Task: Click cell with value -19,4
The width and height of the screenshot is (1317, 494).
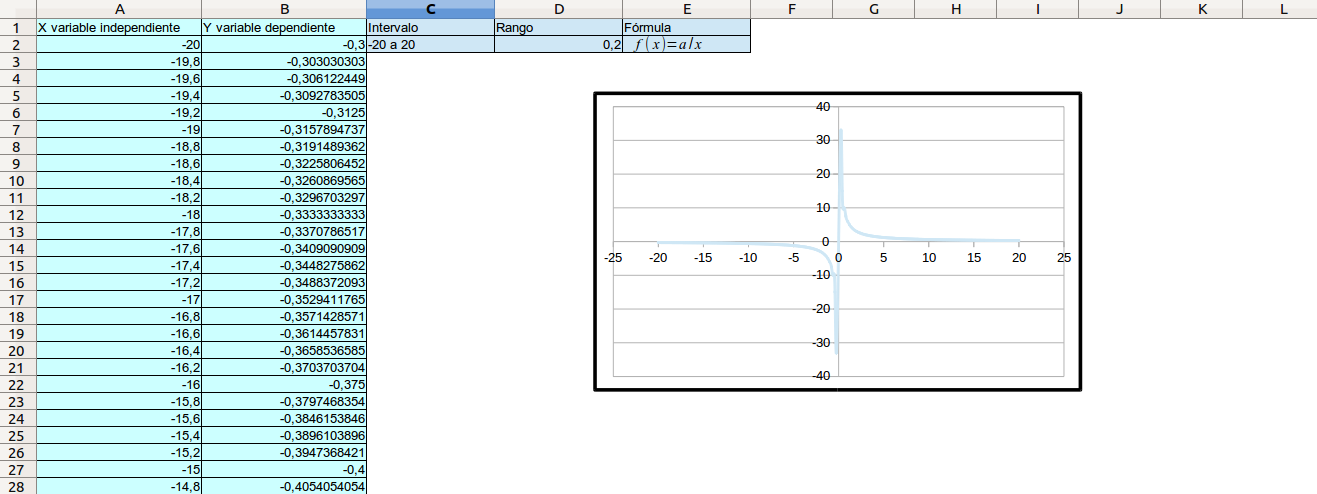Action: click(119, 95)
